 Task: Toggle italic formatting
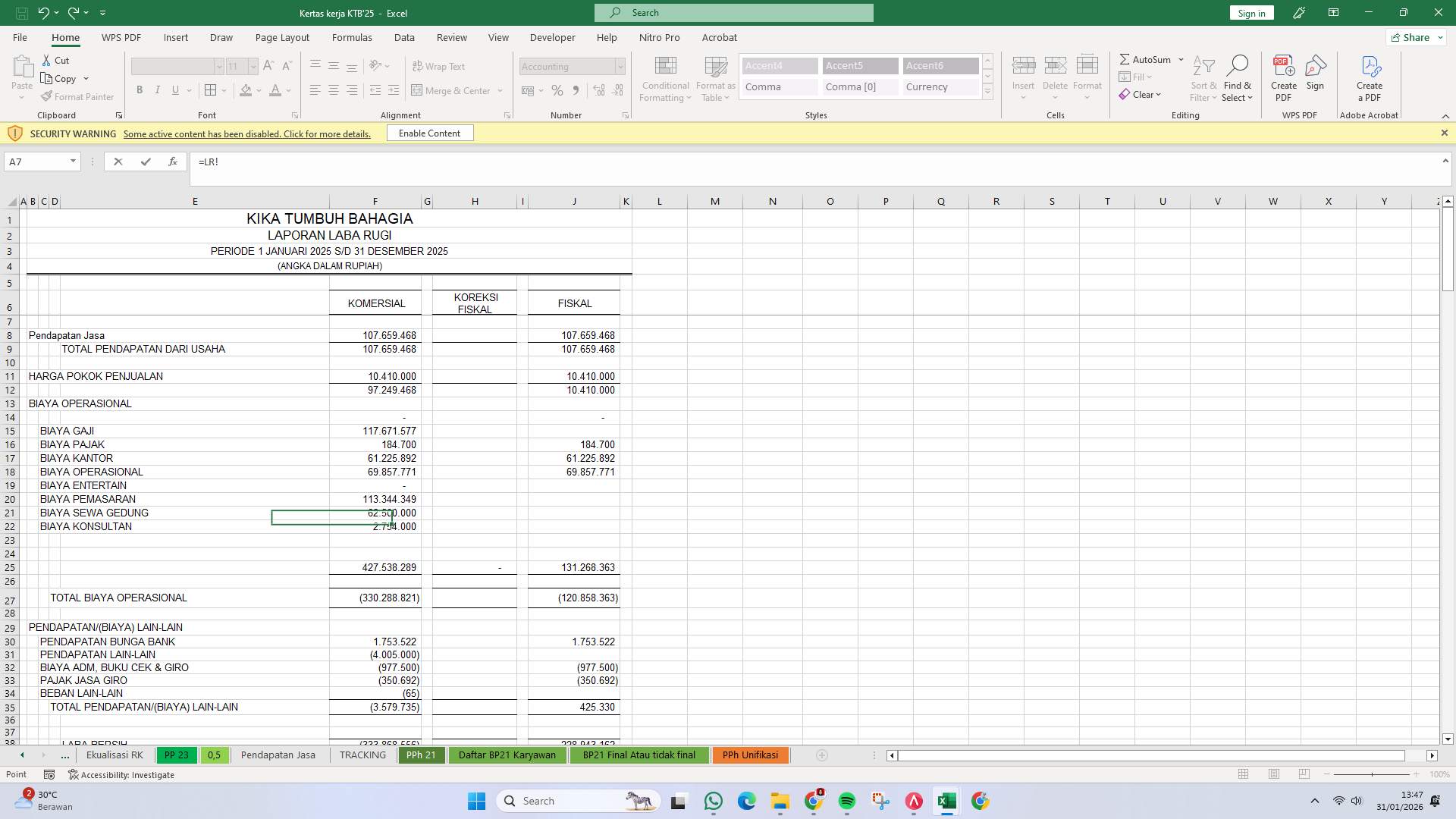[158, 89]
